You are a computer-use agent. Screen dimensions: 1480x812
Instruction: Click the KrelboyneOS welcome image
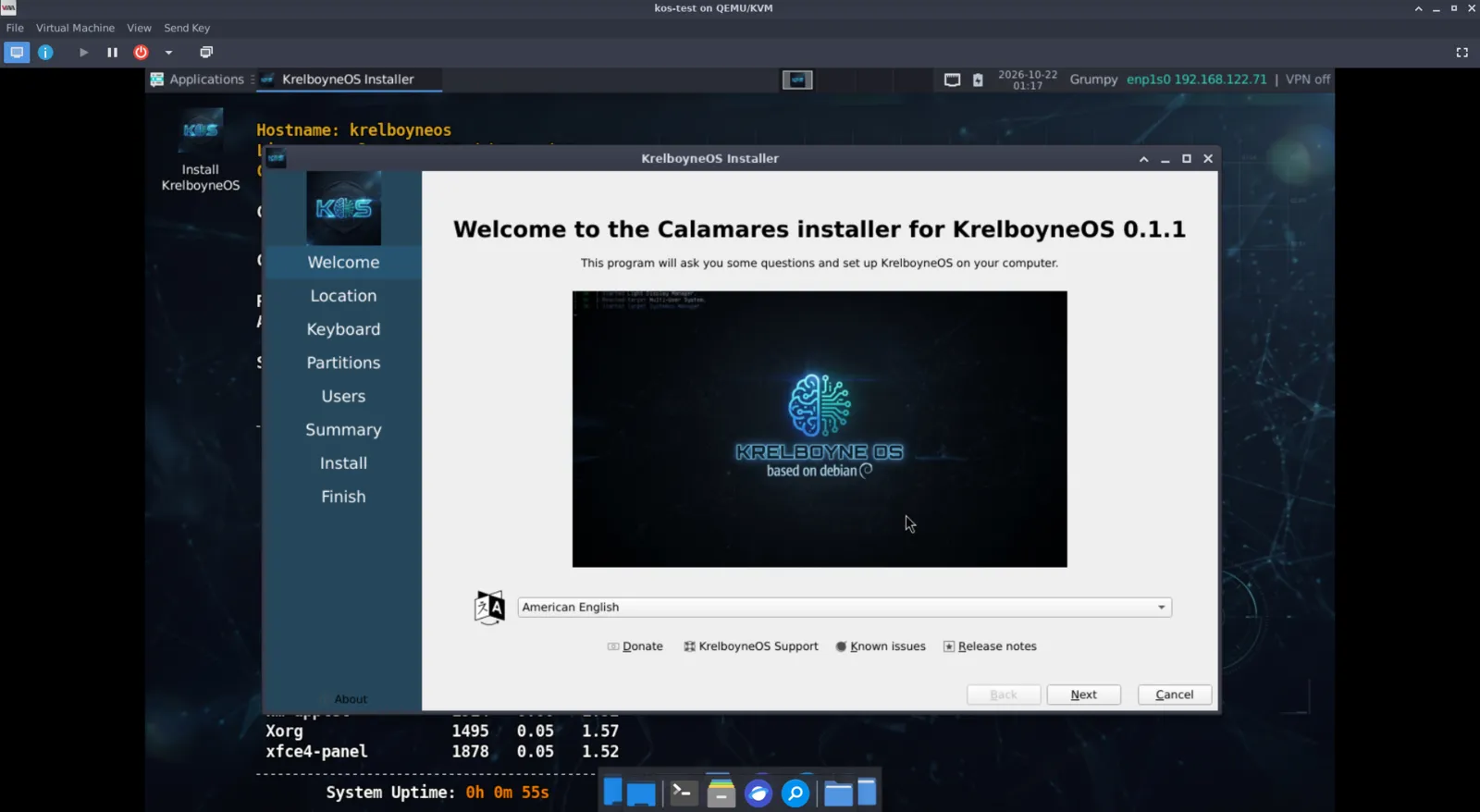820,429
